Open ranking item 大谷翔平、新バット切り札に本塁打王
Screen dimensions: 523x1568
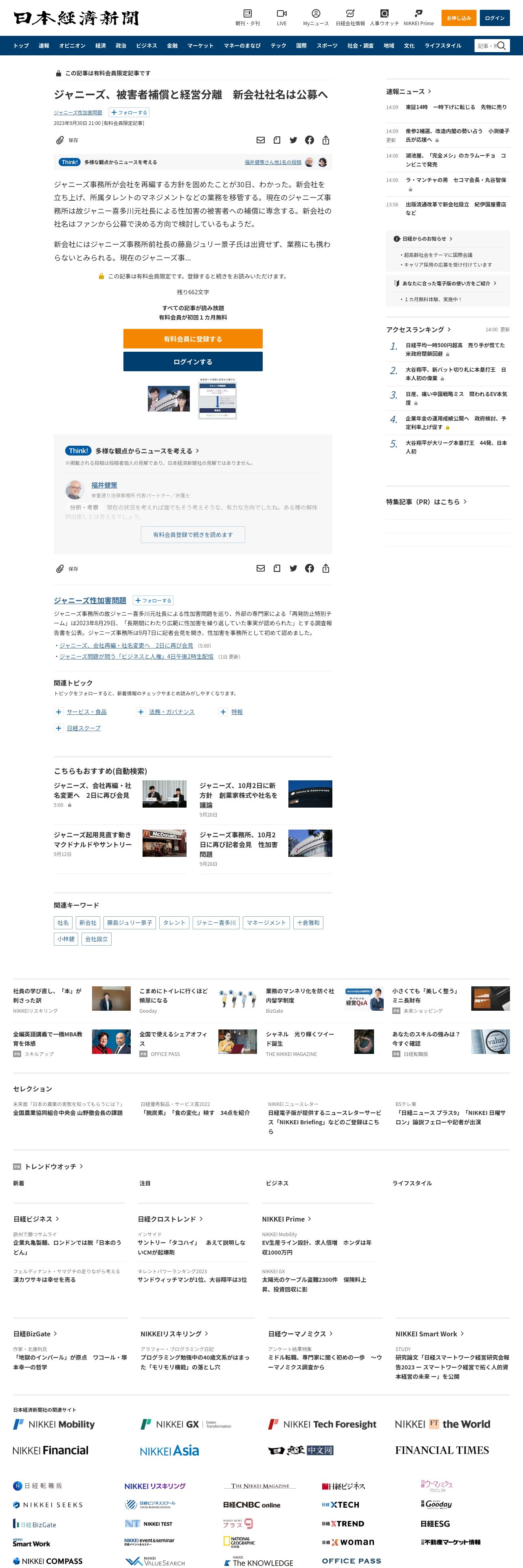[456, 374]
